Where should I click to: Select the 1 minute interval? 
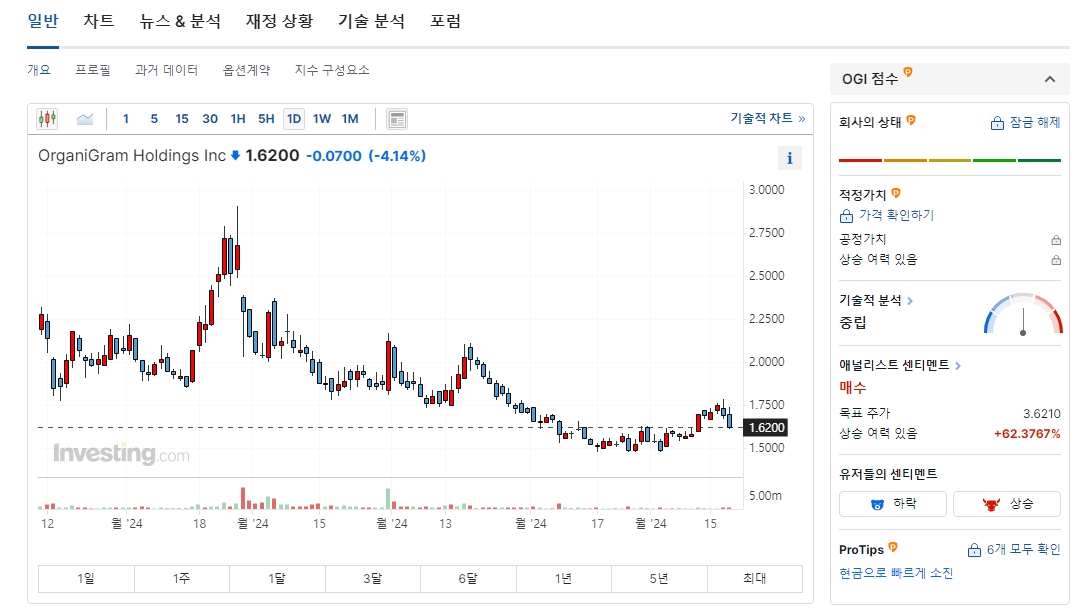pyautogui.click(x=126, y=119)
